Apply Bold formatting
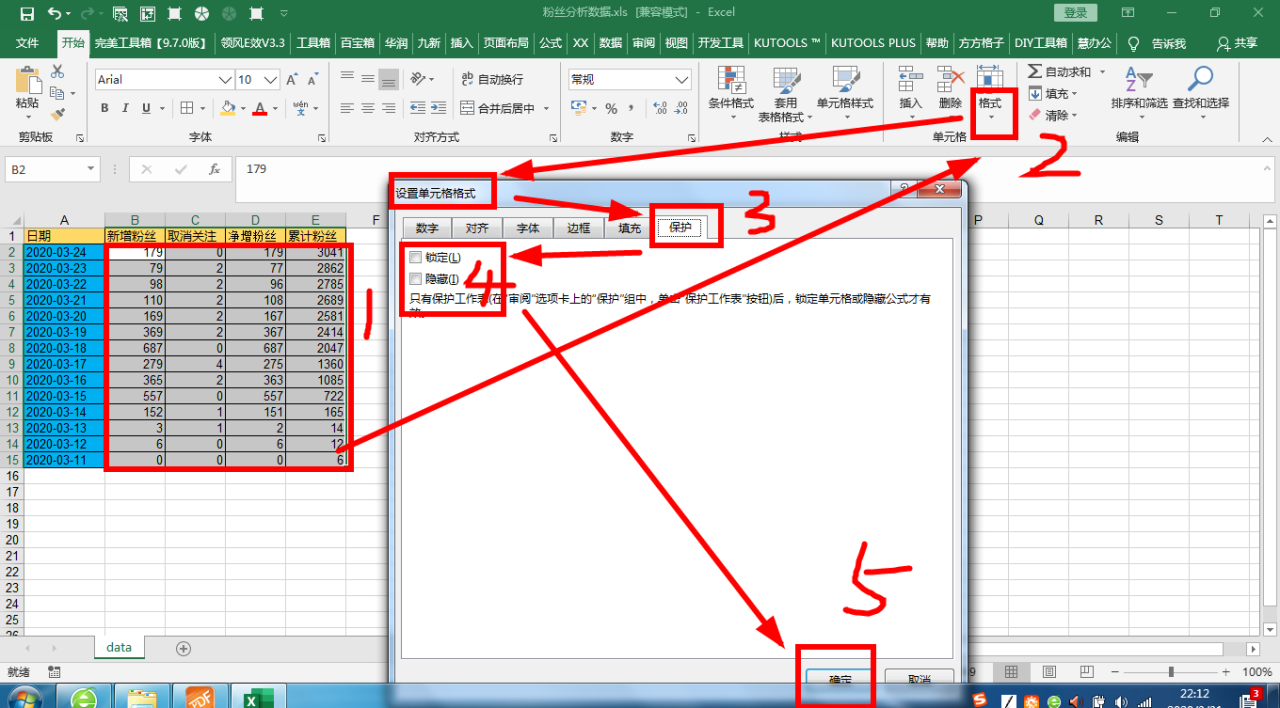1280x708 pixels. coord(104,108)
